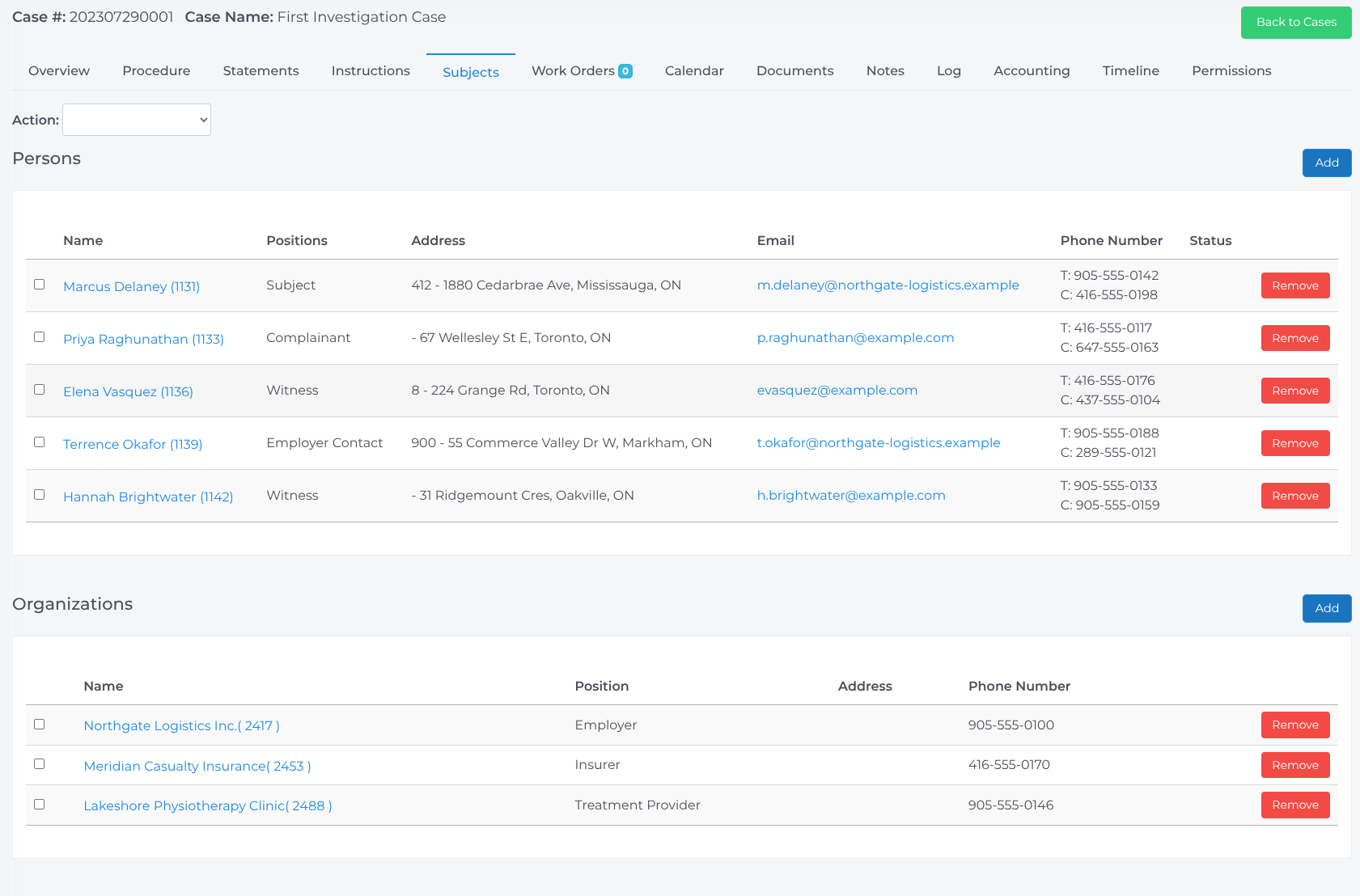This screenshot has height=896, width=1360.
Task: Check the Elena Vasquez row checkbox
Action: tap(39, 390)
